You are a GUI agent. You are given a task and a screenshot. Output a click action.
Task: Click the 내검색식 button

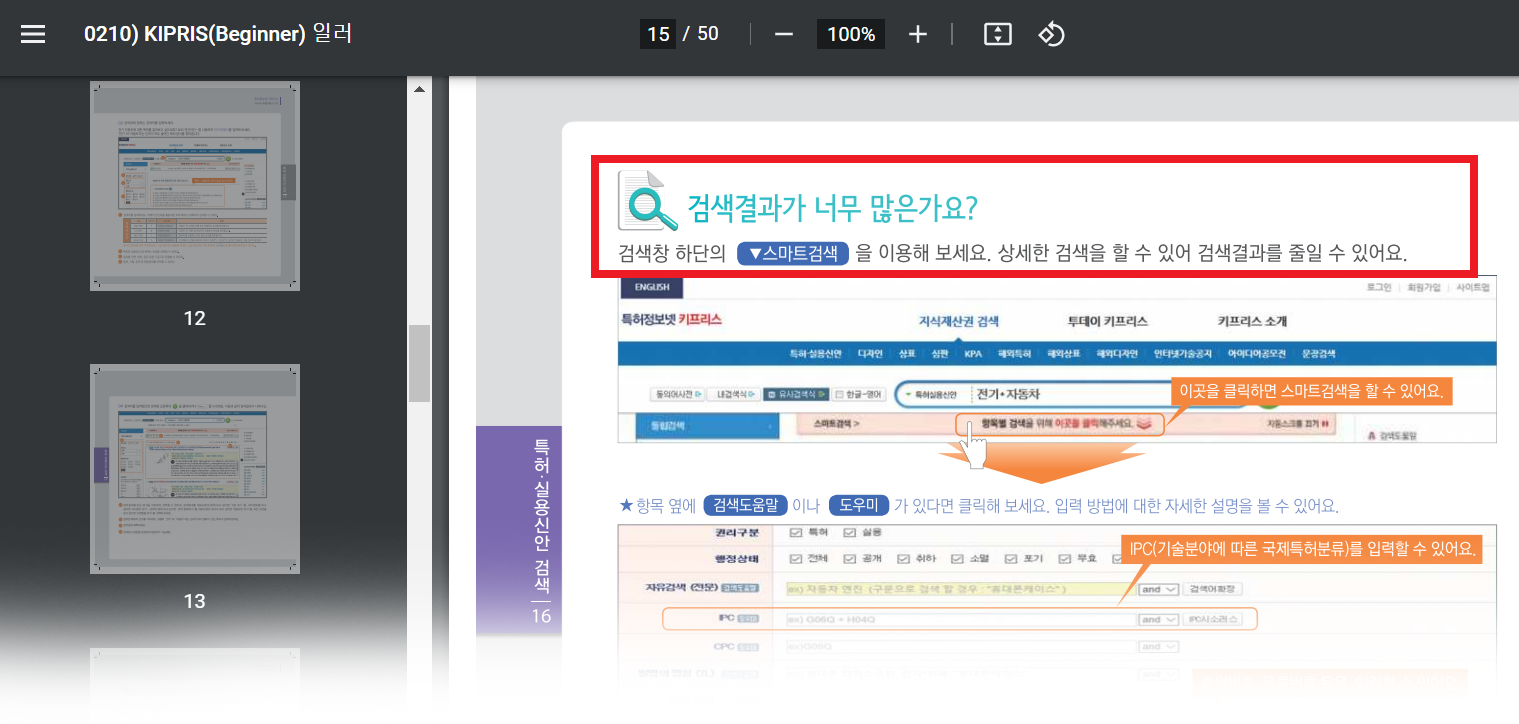click(x=734, y=394)
